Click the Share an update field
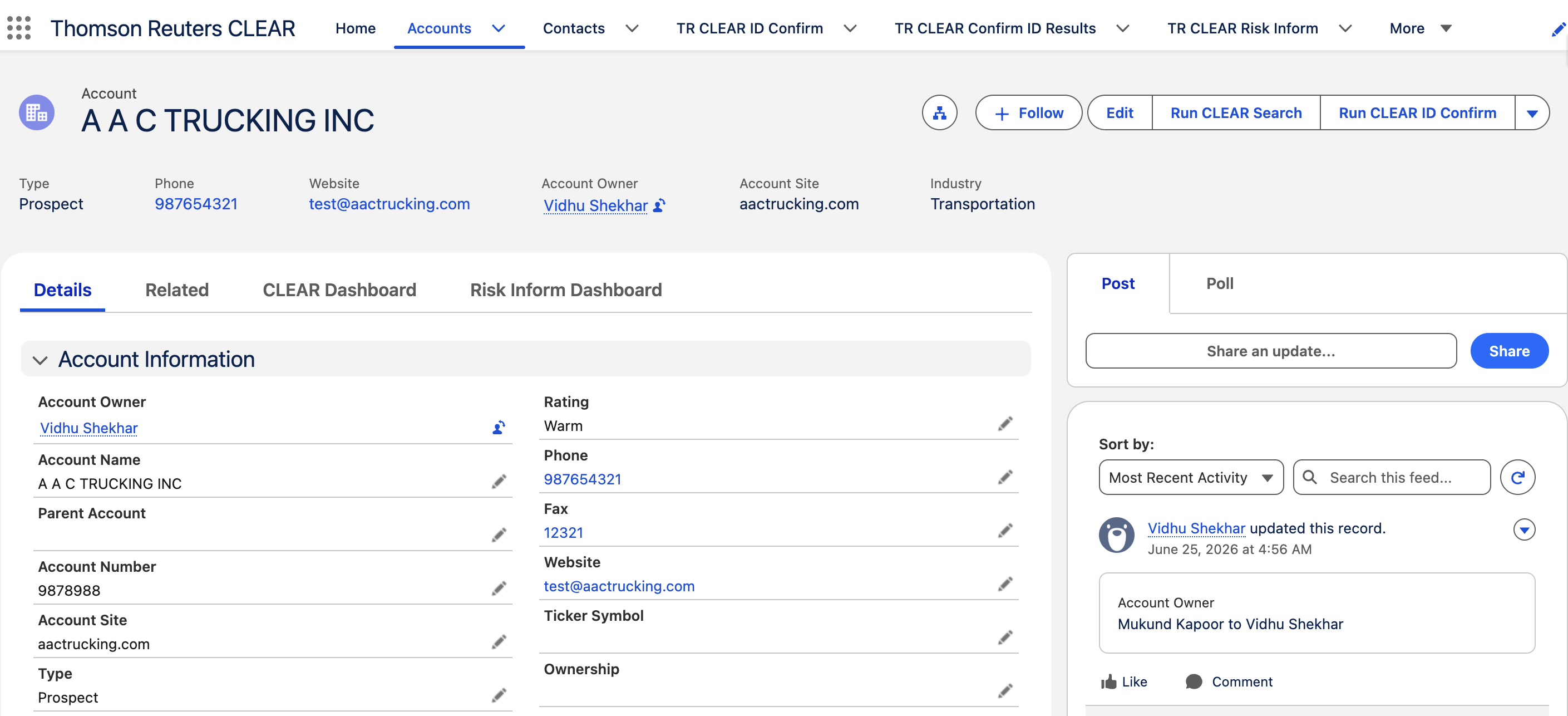Image resolution: width=1568 pixels, height=716 pixels. click(x=1271, y=351)
